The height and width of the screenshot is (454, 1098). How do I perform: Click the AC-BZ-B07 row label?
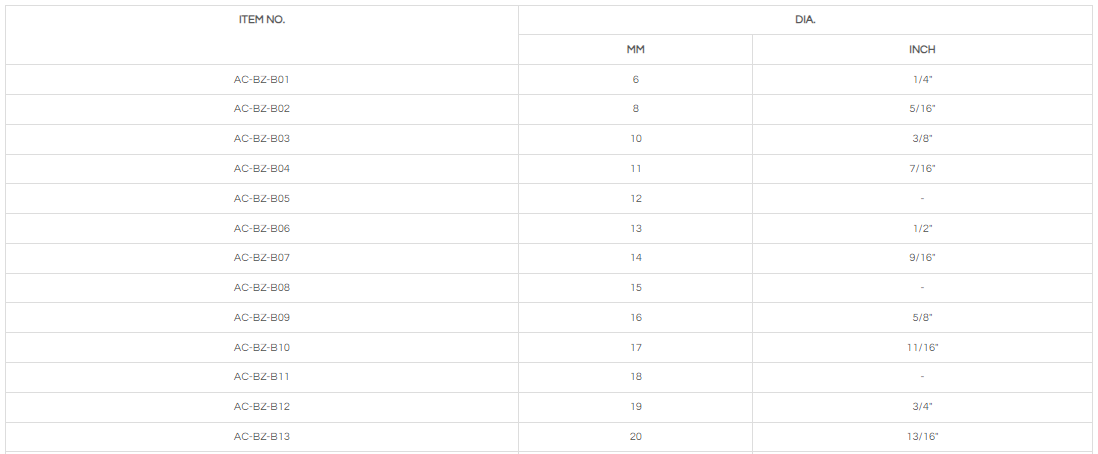coord(262,258)
